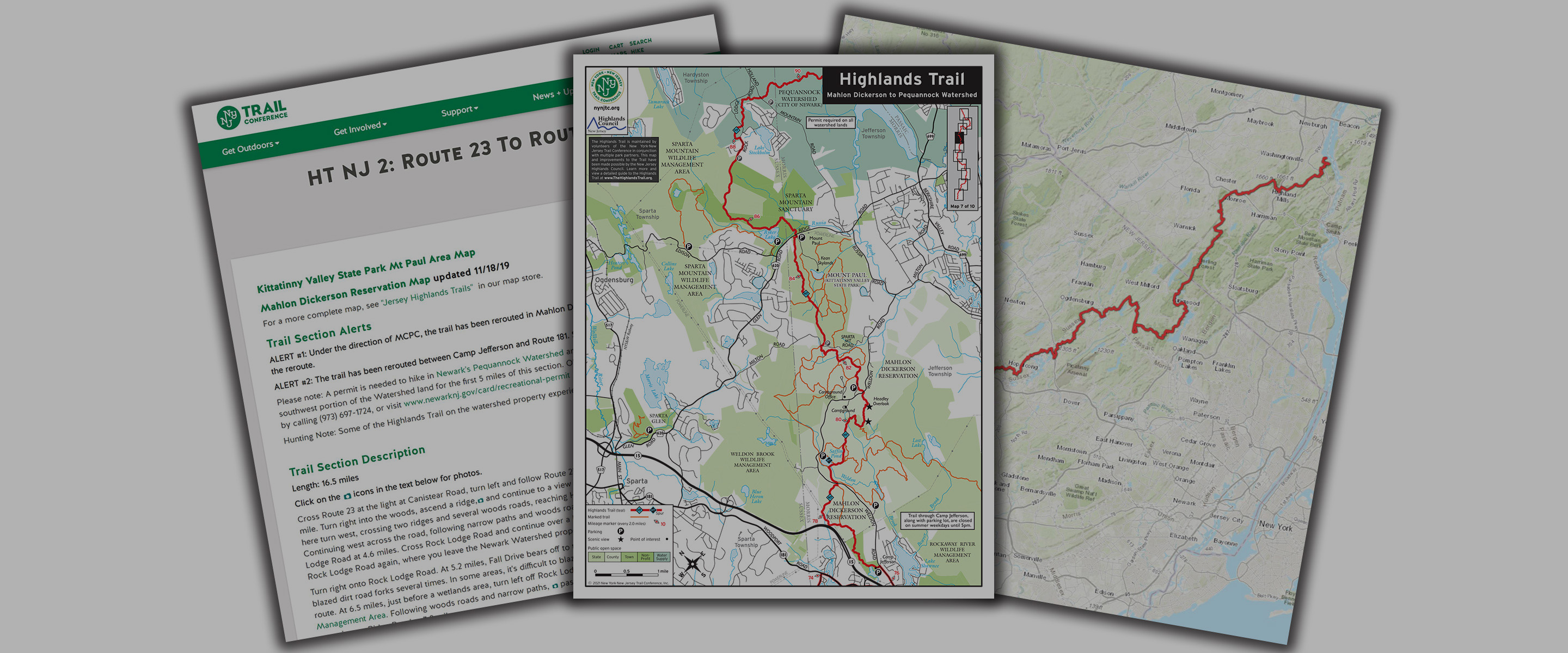Select the parking icon at Camp Jefferson
The height and width of the screenshot is (653, 1568).
click(x=878, y=572)
